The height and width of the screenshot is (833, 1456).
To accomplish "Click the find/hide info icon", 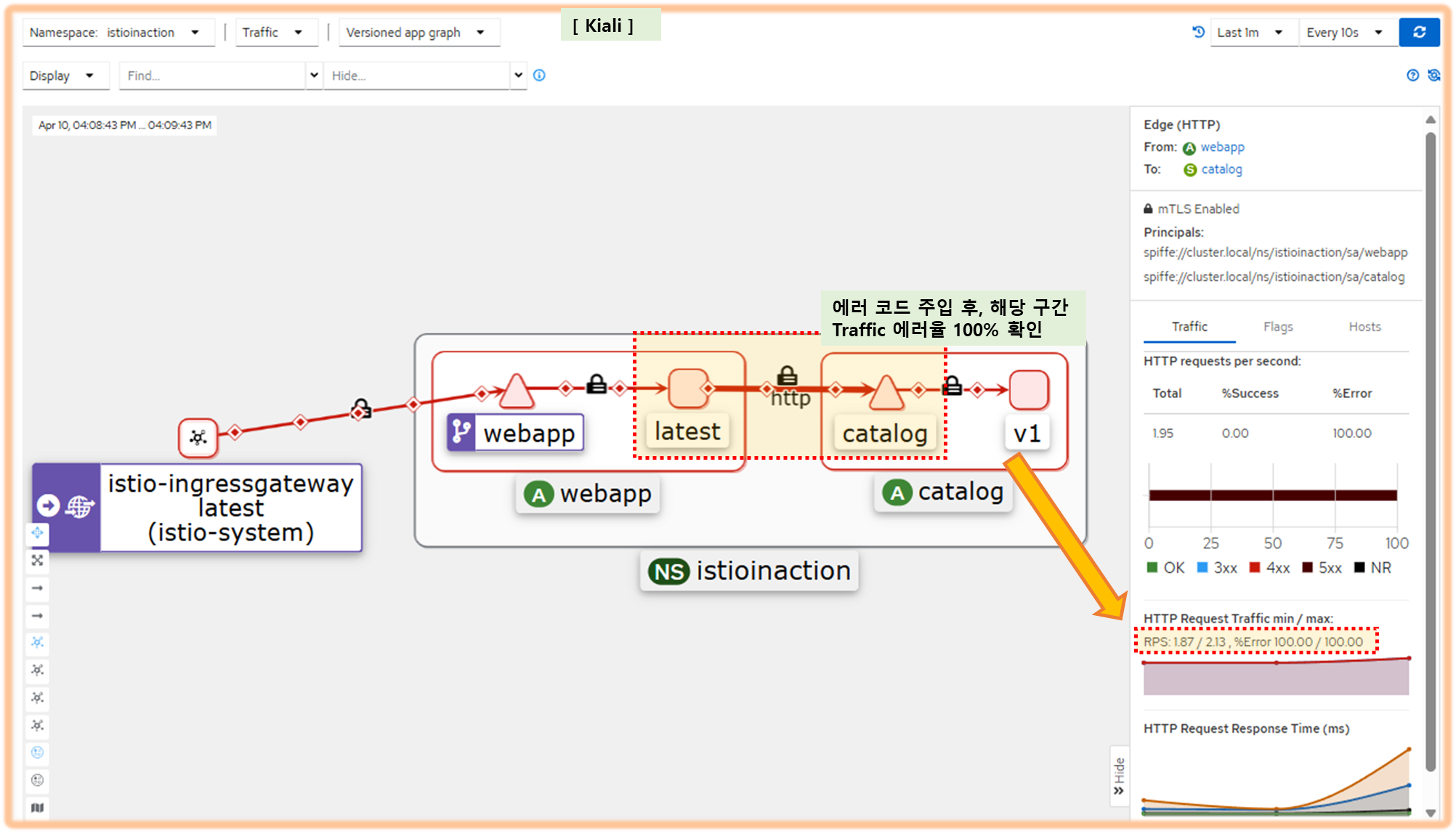I will tap(539, 75).
